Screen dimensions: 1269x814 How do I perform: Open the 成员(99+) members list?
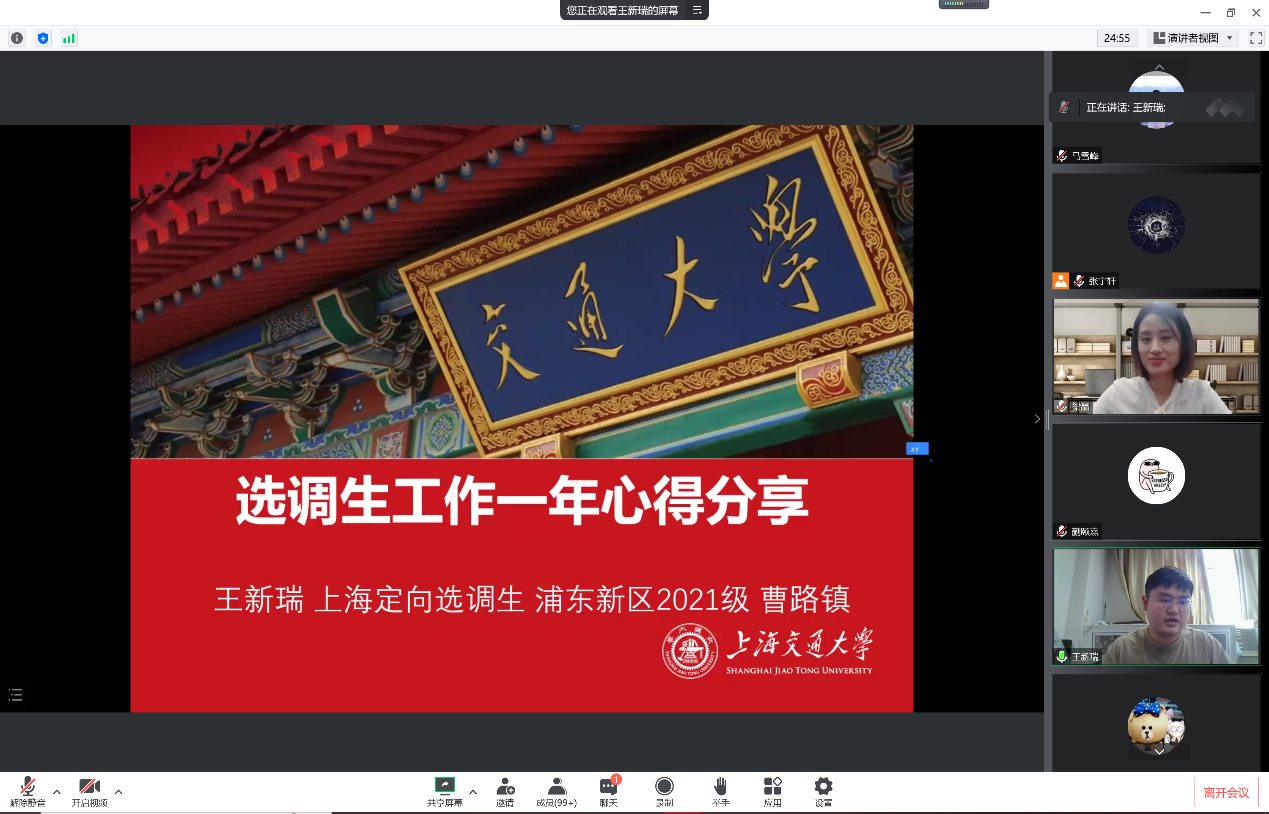557,791
